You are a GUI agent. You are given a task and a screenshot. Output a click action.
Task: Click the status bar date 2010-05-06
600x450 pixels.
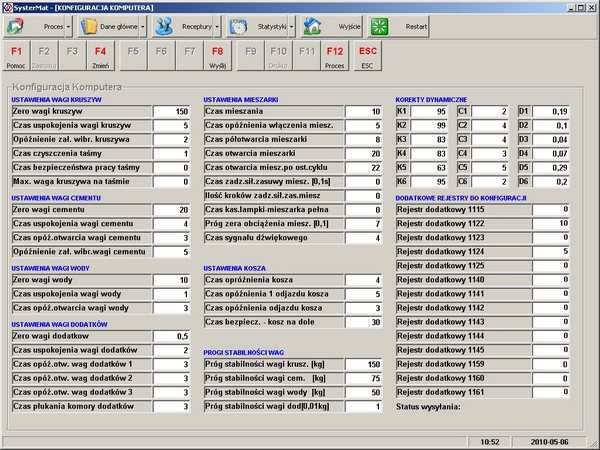click(549, 442)
